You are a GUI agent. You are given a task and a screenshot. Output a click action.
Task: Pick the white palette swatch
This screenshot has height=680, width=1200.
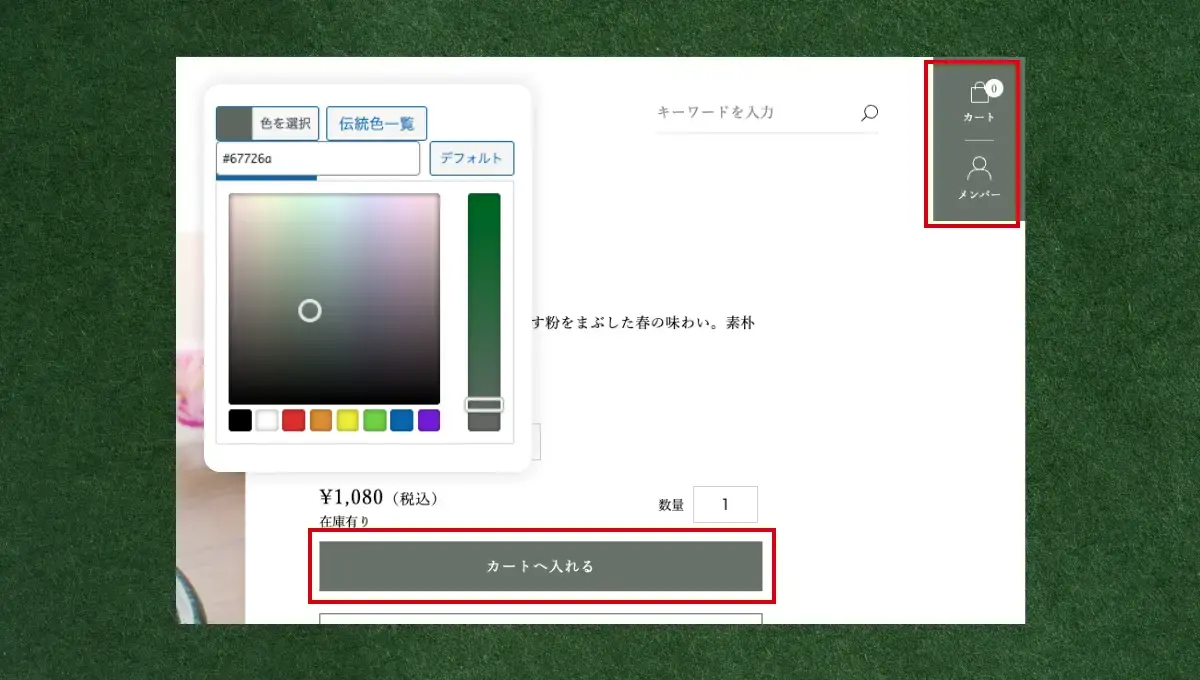(x=267, y=420)
